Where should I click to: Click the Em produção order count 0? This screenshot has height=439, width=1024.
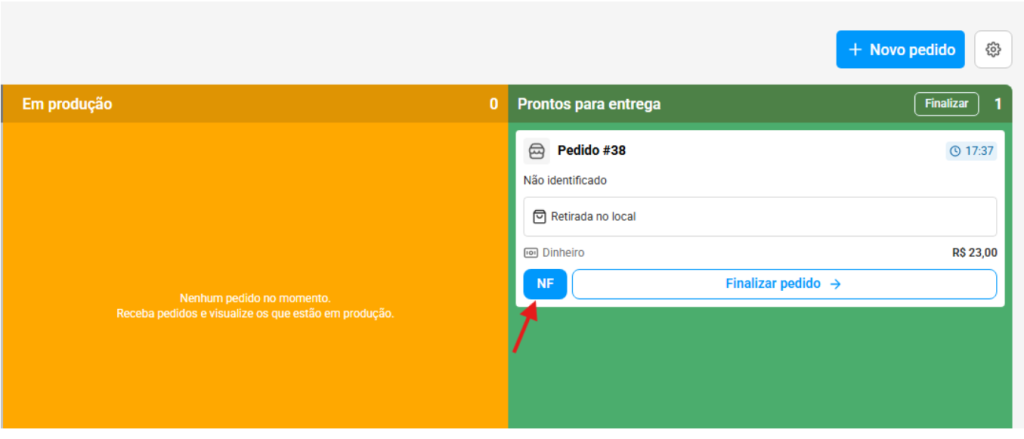pos(493,104)
